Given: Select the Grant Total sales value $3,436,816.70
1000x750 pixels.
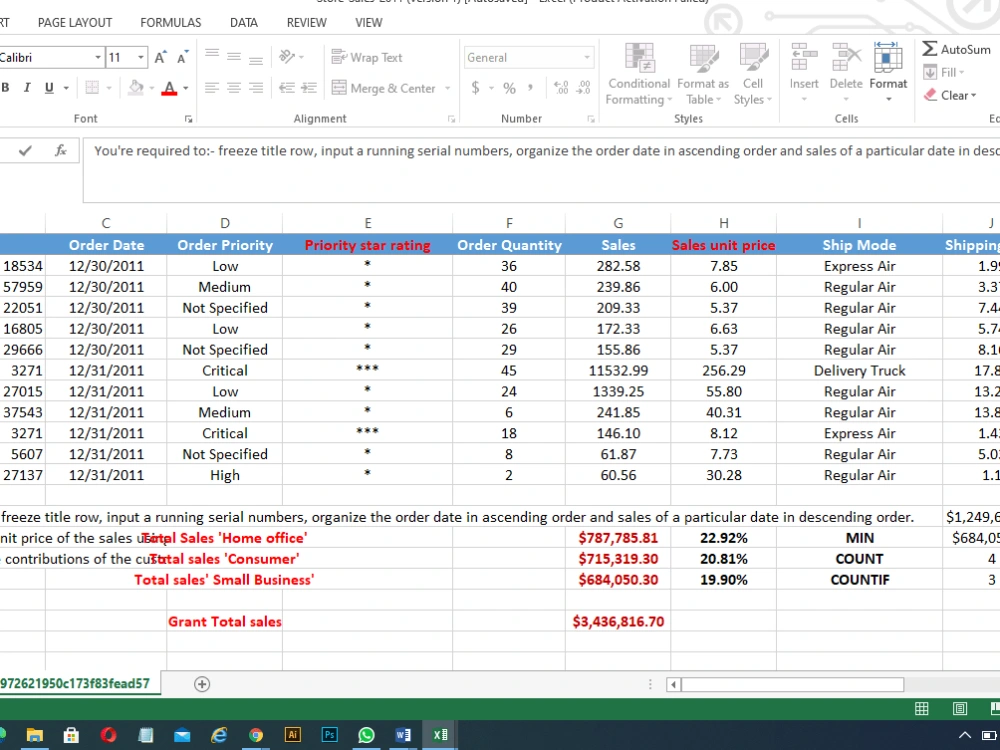Looking at the screenshot, I should (618, 621).
